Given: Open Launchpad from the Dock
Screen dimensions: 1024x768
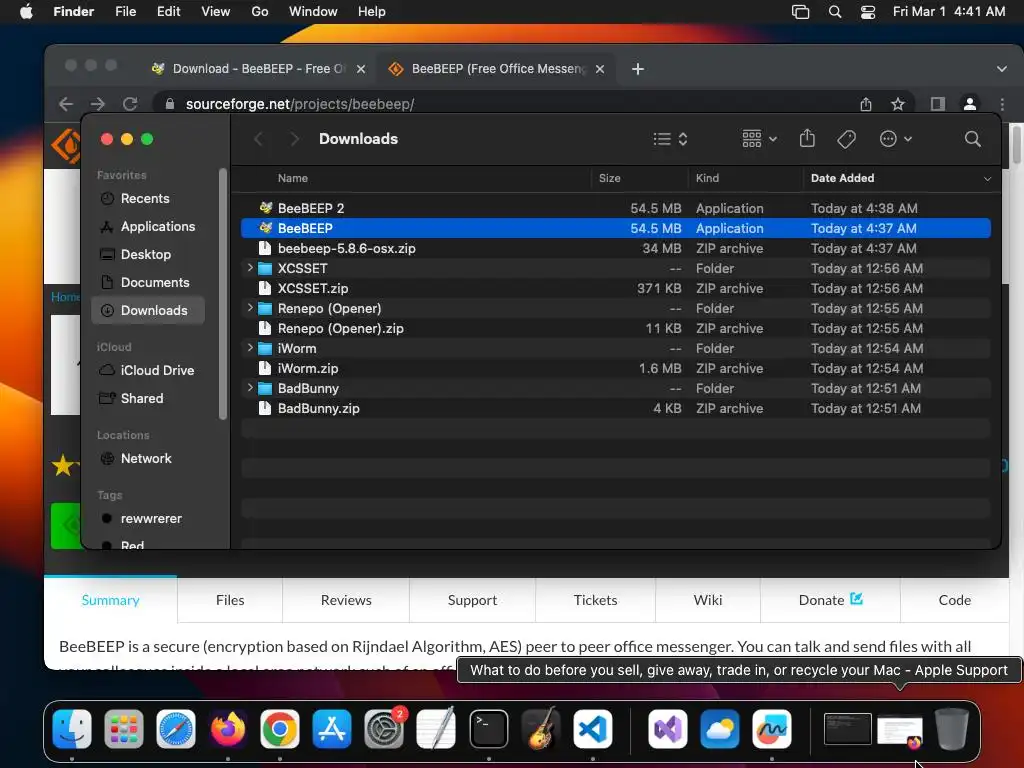Looking at the screenshot, I should 123,729.
